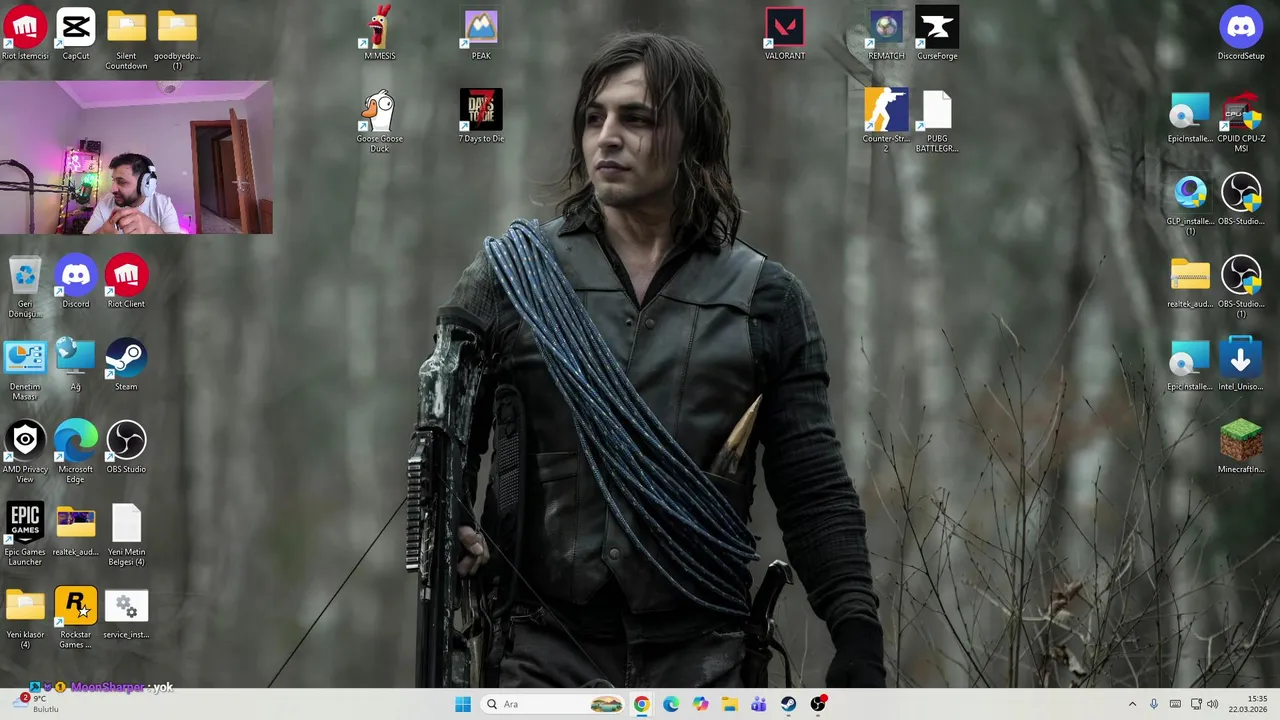
Task: Select the Counter-Strike 2 shortcut
Action: tap(886, 122)
